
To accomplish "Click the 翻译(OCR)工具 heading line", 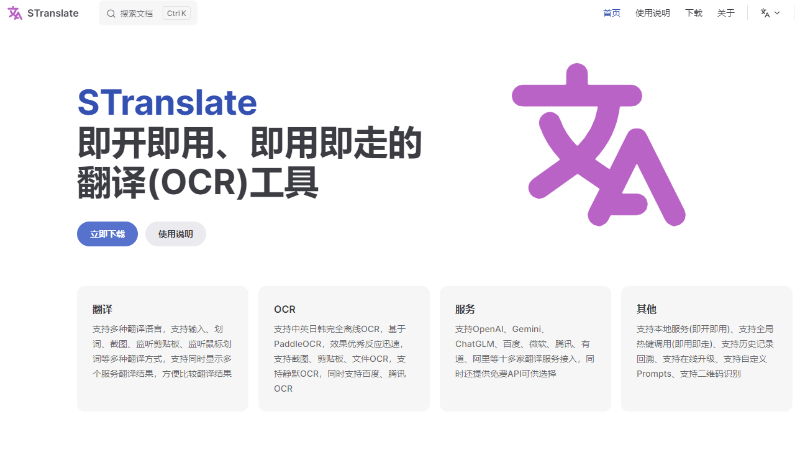I will coord(198,182).
